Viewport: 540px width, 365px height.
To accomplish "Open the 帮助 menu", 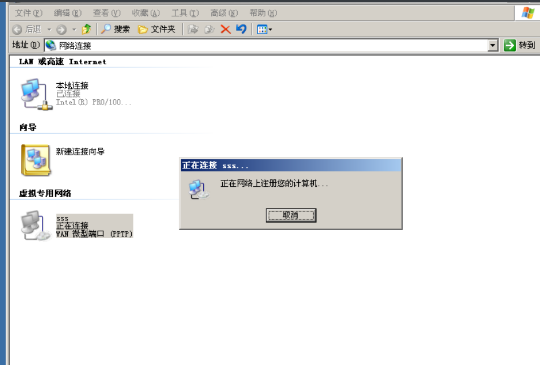I will tap(263, 13).
